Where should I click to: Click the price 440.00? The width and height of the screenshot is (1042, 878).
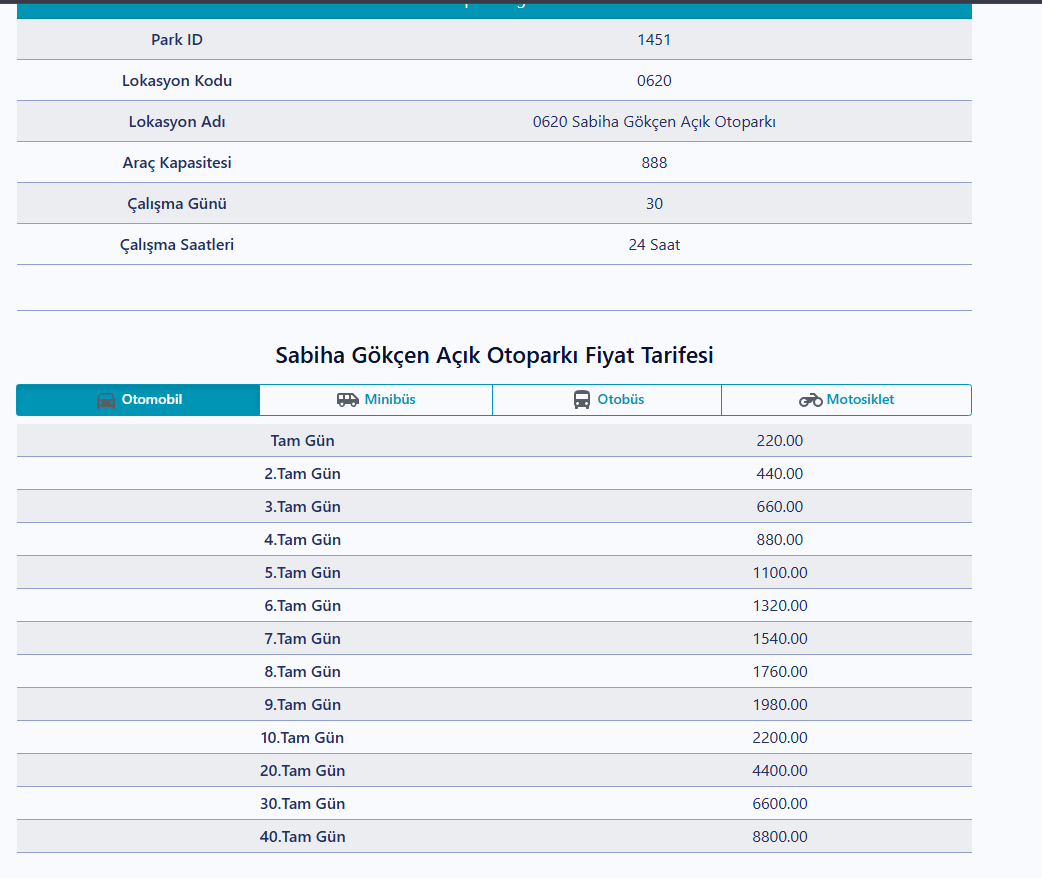click(780, 474)
